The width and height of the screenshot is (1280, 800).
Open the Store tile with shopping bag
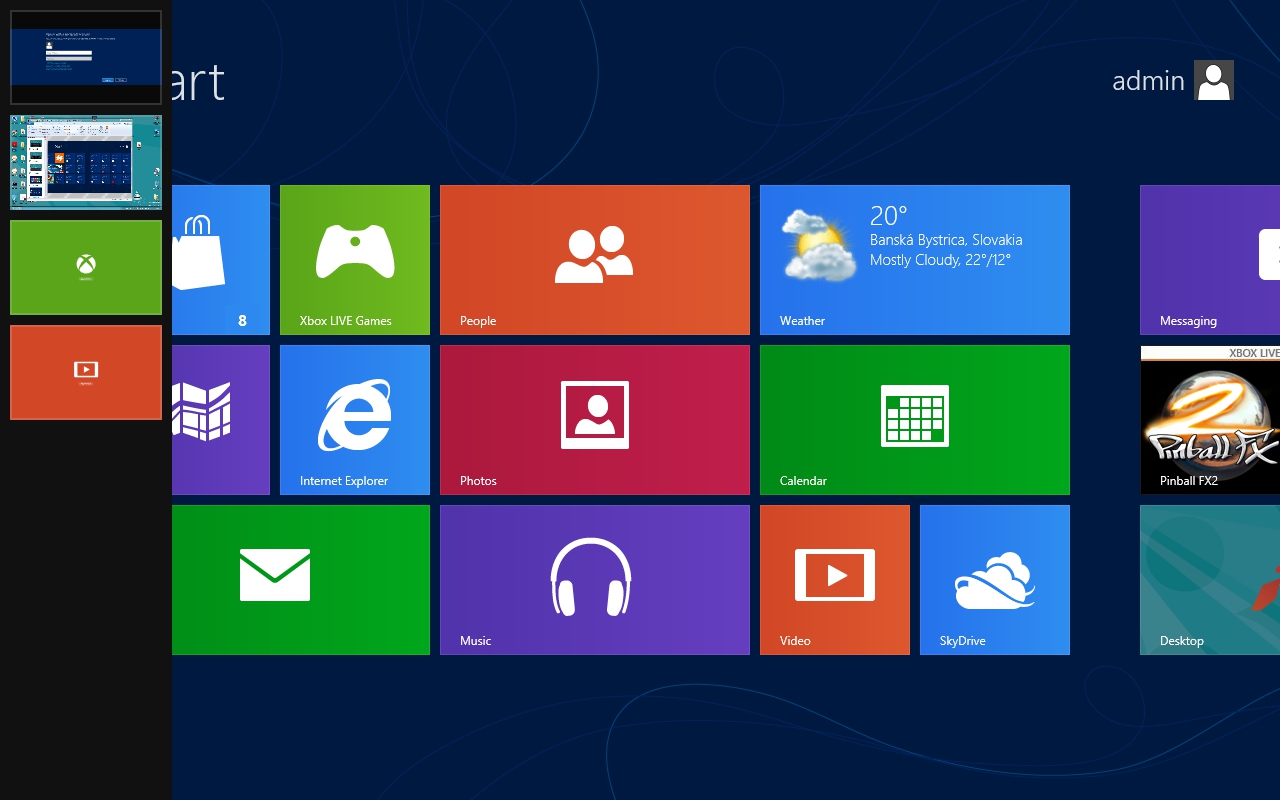tap(221, 260)
